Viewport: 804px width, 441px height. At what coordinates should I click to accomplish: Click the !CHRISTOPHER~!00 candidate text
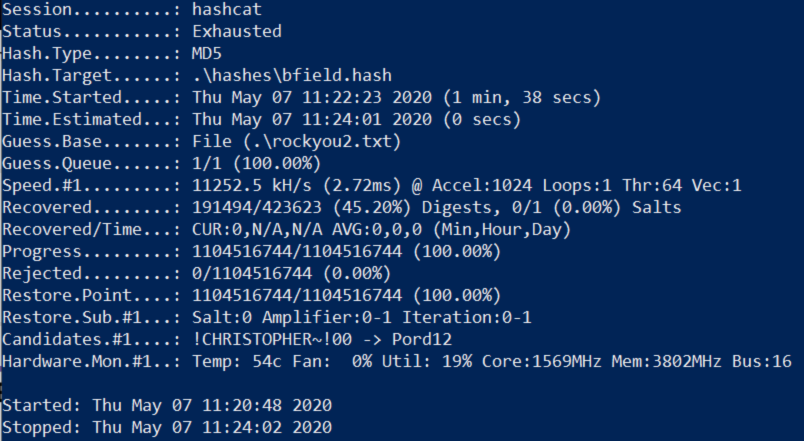click(272, 339)
